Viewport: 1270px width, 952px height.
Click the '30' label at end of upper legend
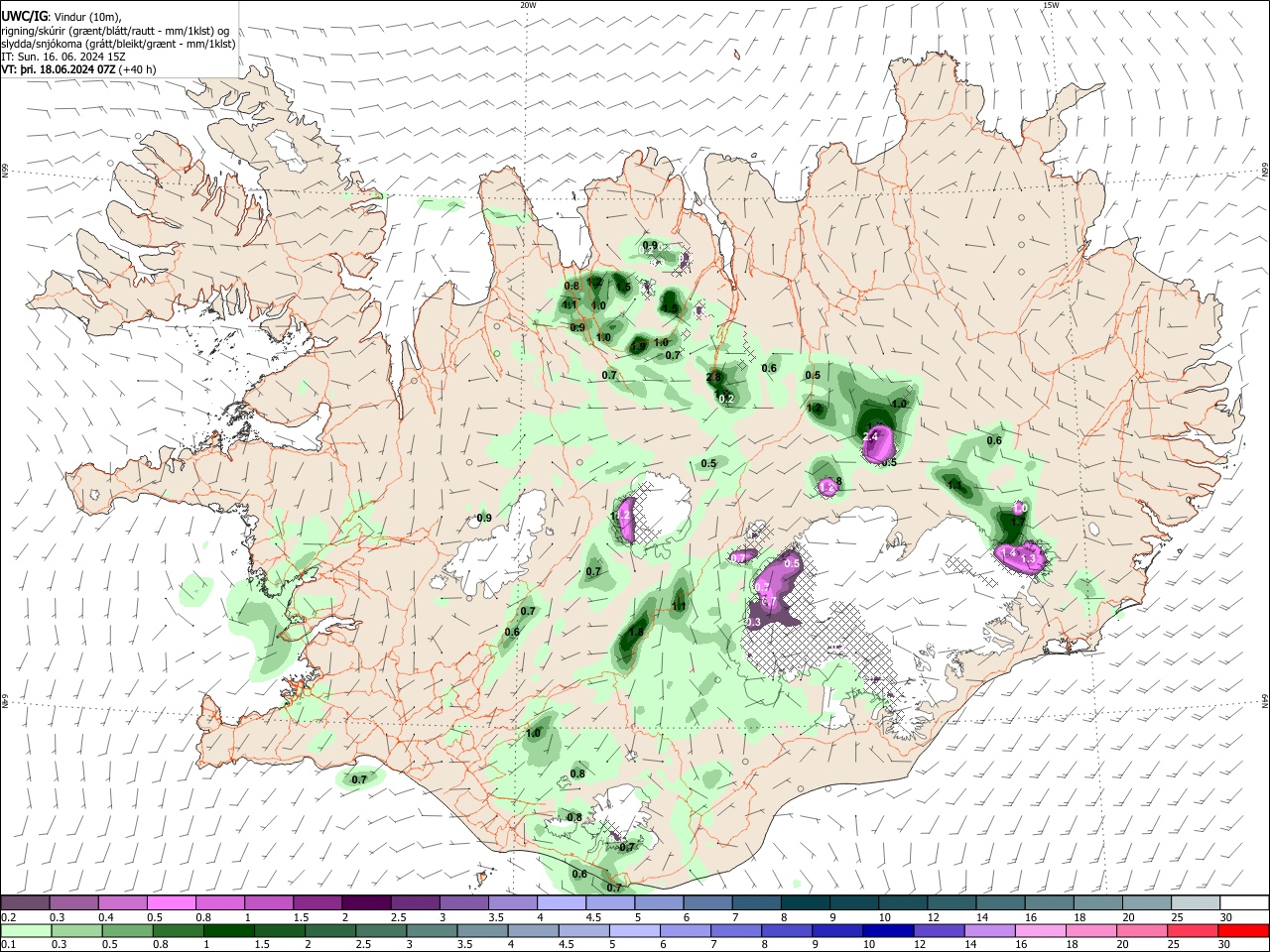coord(1225,917)
